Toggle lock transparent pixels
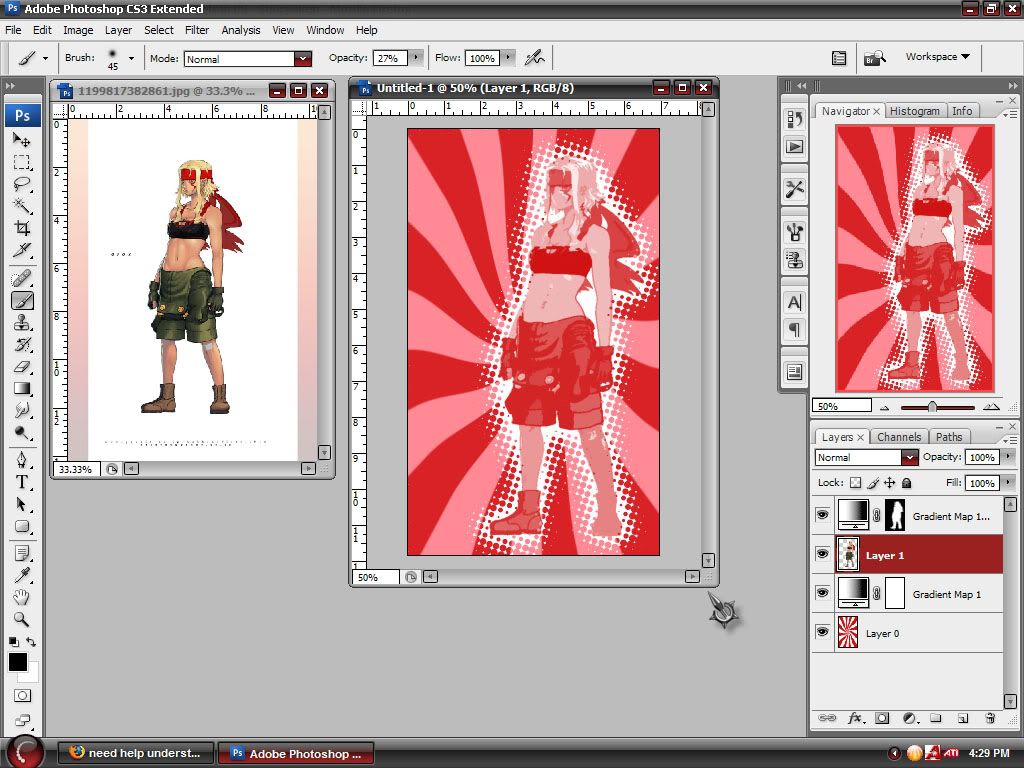The width and height of the screenshot is (1024, 768). pyautogui.click(x=856, y=483)
